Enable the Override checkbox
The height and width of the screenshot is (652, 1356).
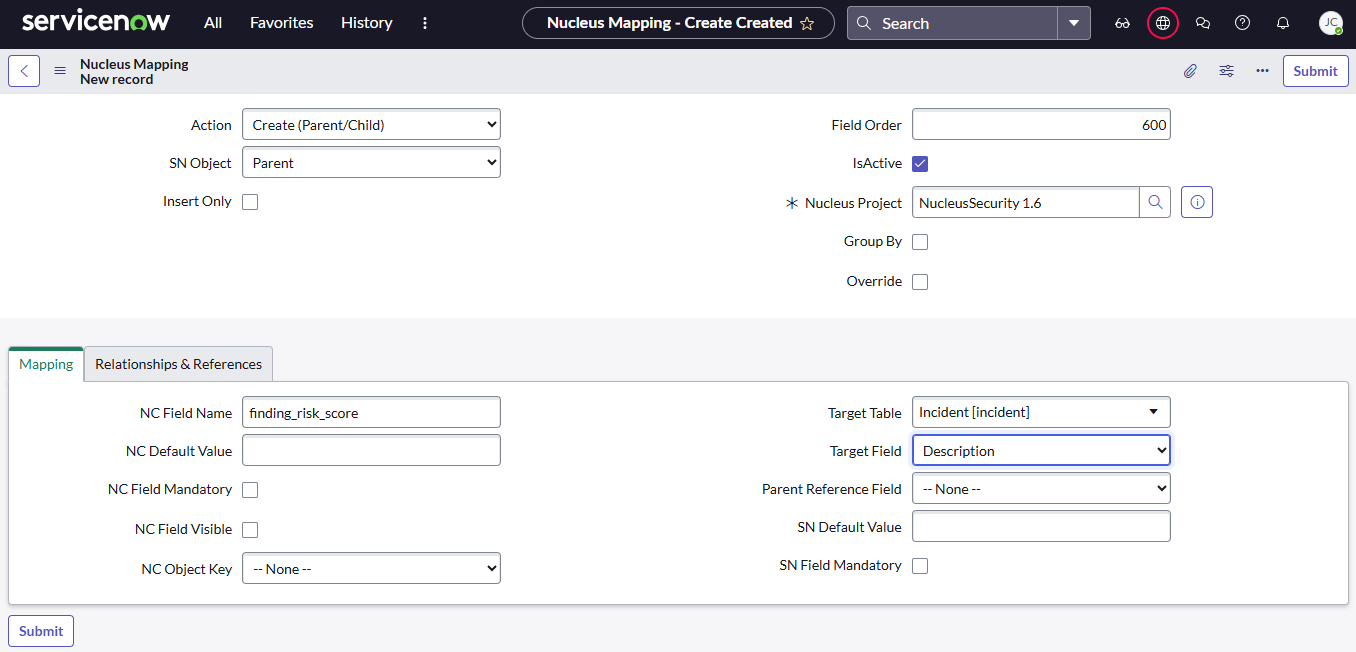point(920,282)
